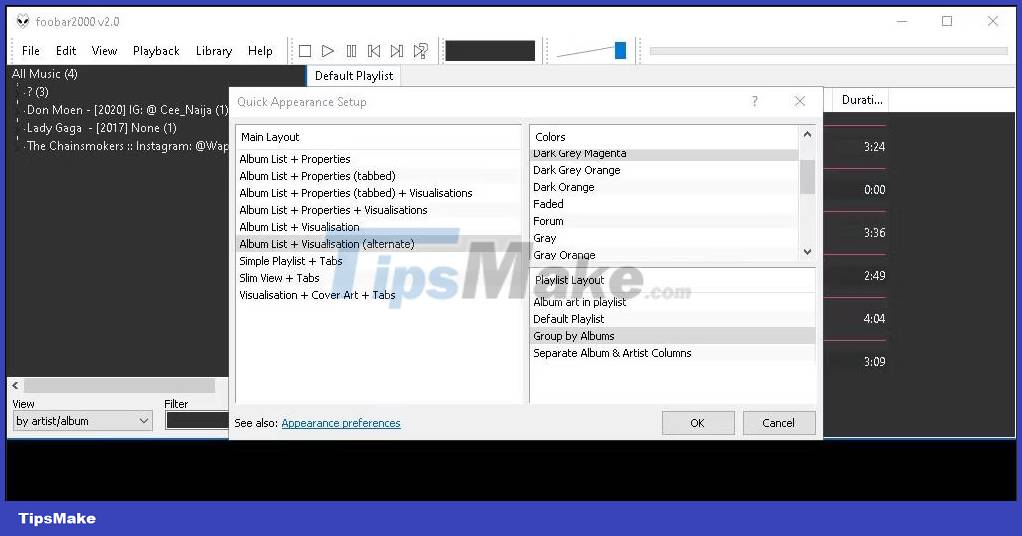Click the album list horizontal scrollbar thumb
1022x536 pixels.
(x=119, y=385)
